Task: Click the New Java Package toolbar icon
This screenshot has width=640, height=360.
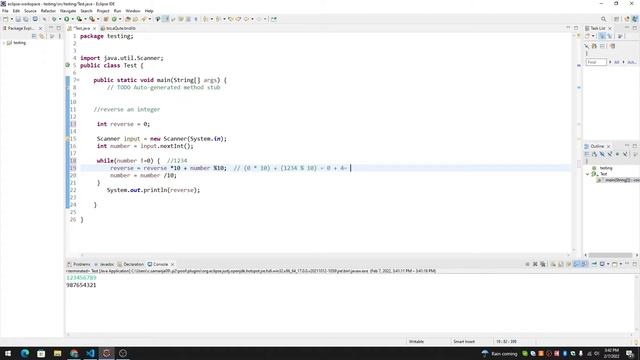Action: (x=106, y=19)
